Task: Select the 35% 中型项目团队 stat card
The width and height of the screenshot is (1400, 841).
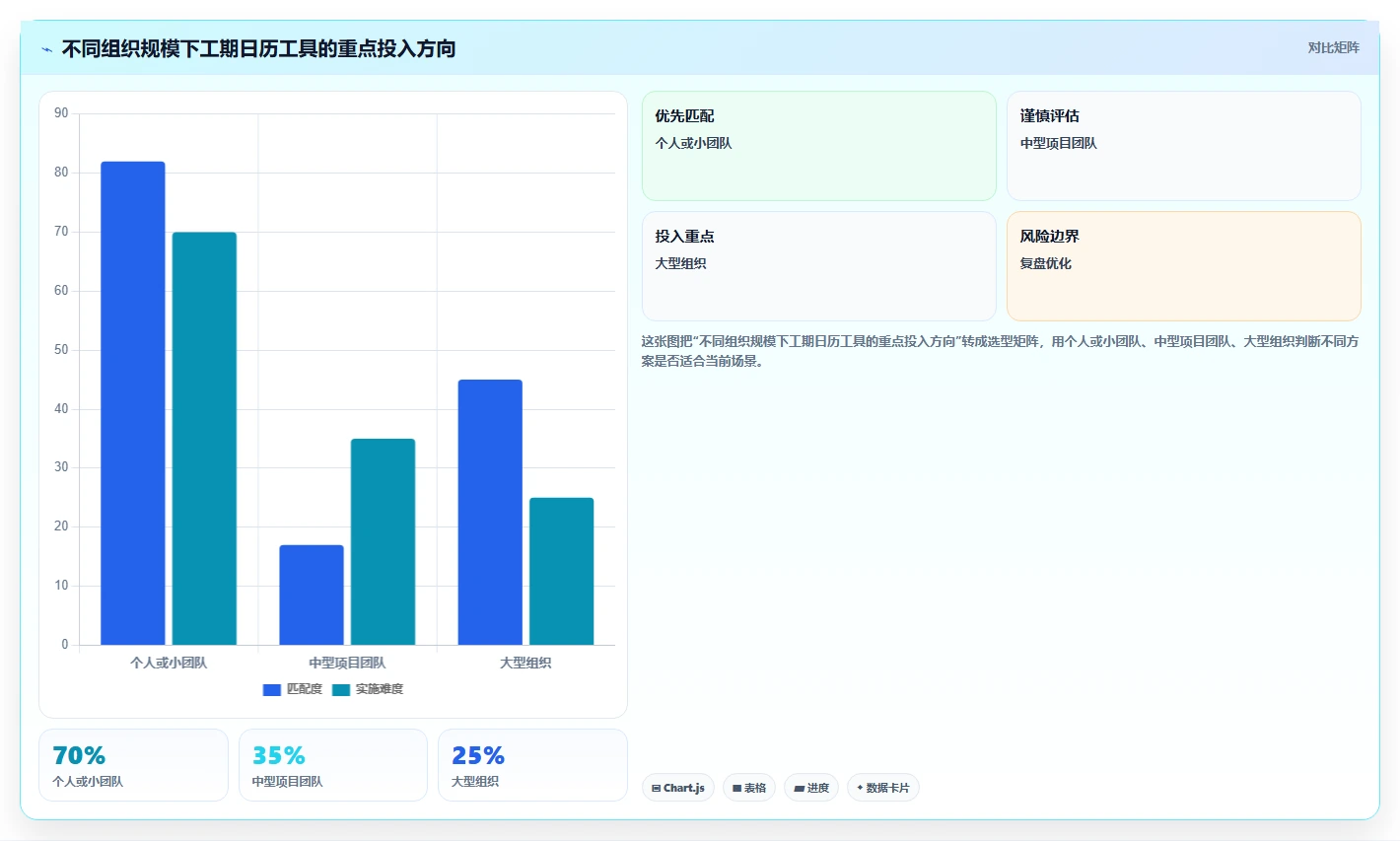Action: pyautogui.click(x=333, y=765)
